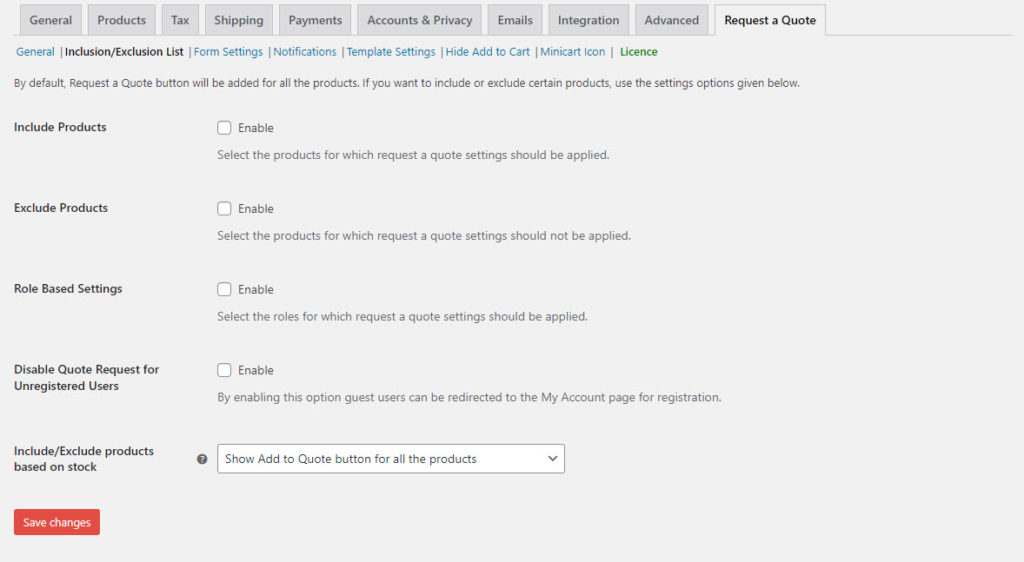Open Template Settings link
The image size is (1024, 562).
pyautogui.click(x=391, y=52)
